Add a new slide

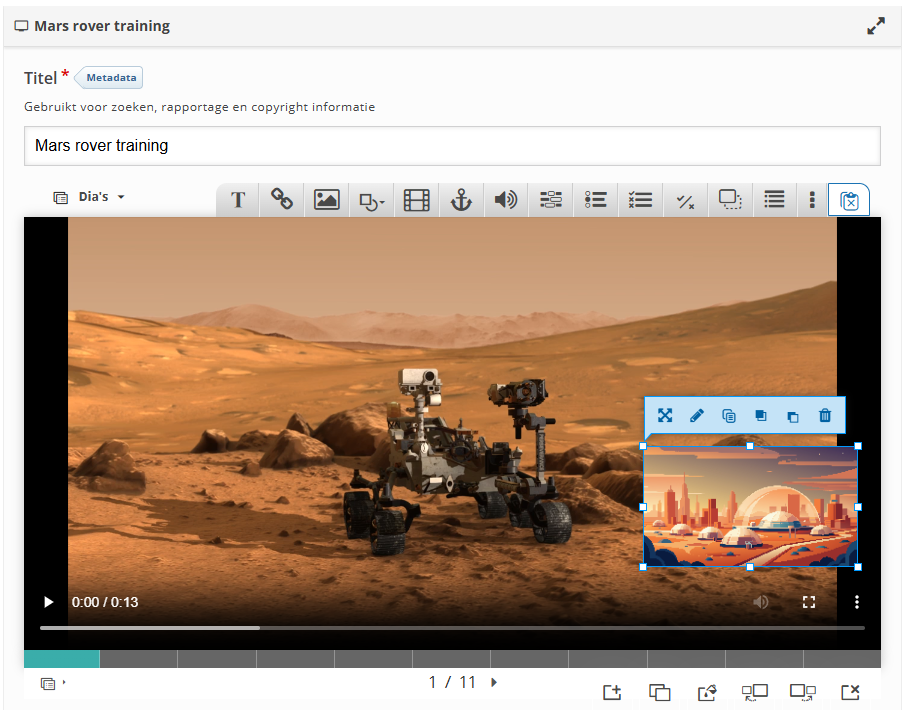coord(612,692)
